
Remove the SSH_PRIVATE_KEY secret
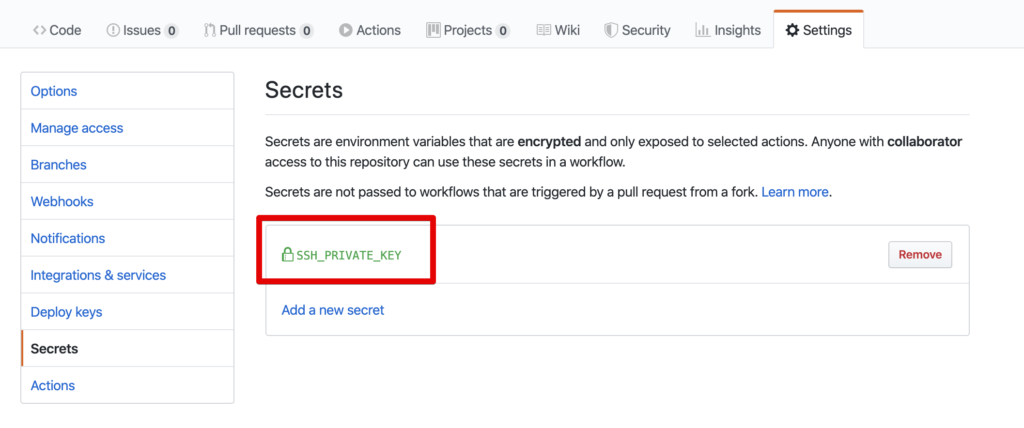[920, 255]
